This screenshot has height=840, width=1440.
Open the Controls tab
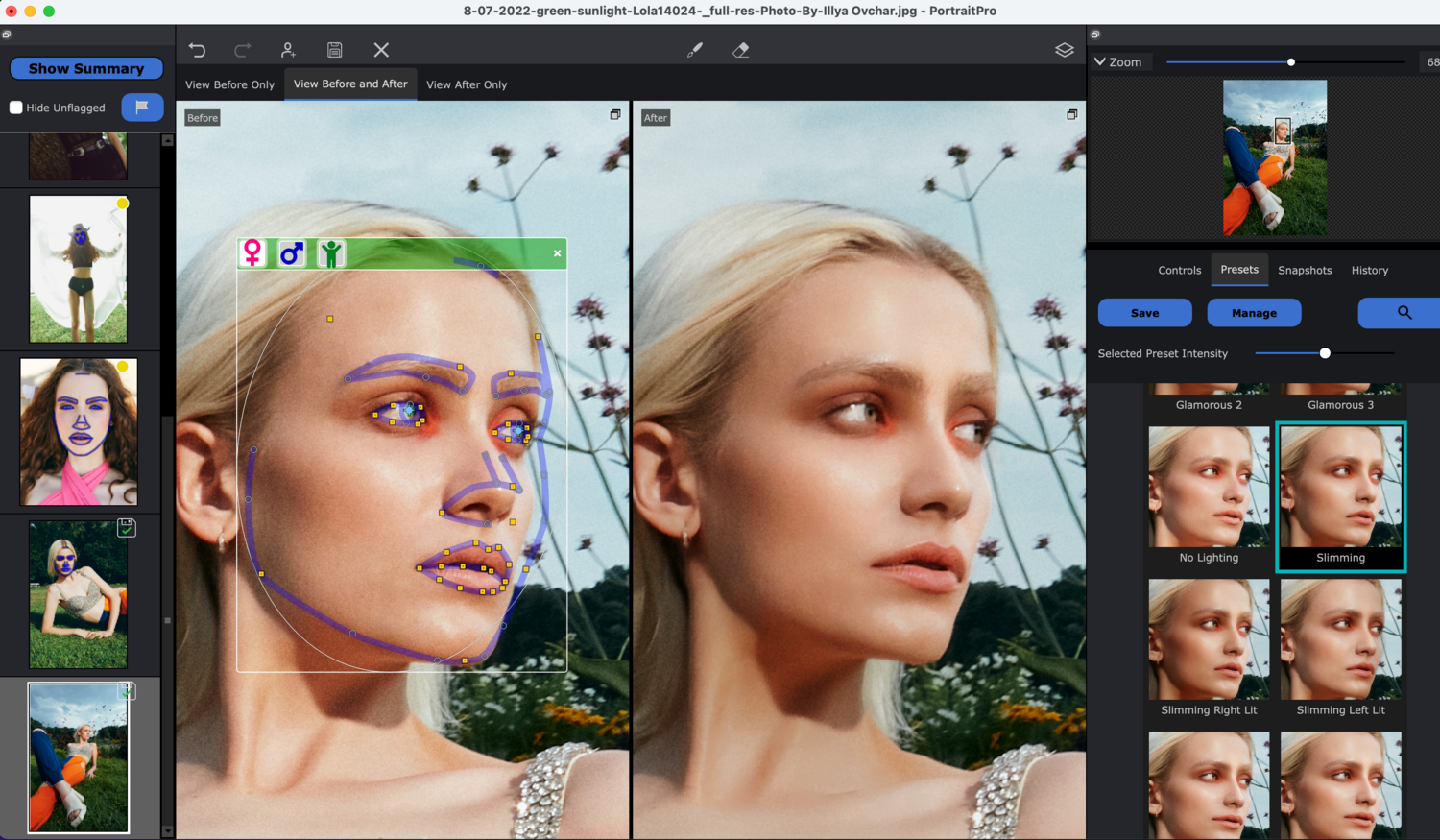tap(1179, 271)
